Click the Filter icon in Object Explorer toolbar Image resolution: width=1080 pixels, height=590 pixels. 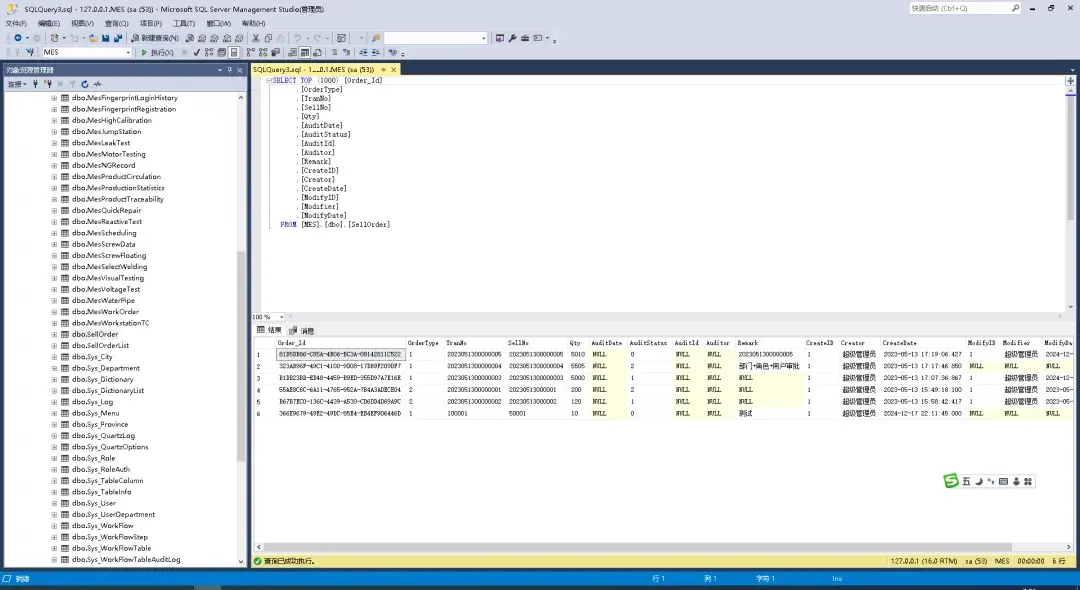click(x=72, y=83)
